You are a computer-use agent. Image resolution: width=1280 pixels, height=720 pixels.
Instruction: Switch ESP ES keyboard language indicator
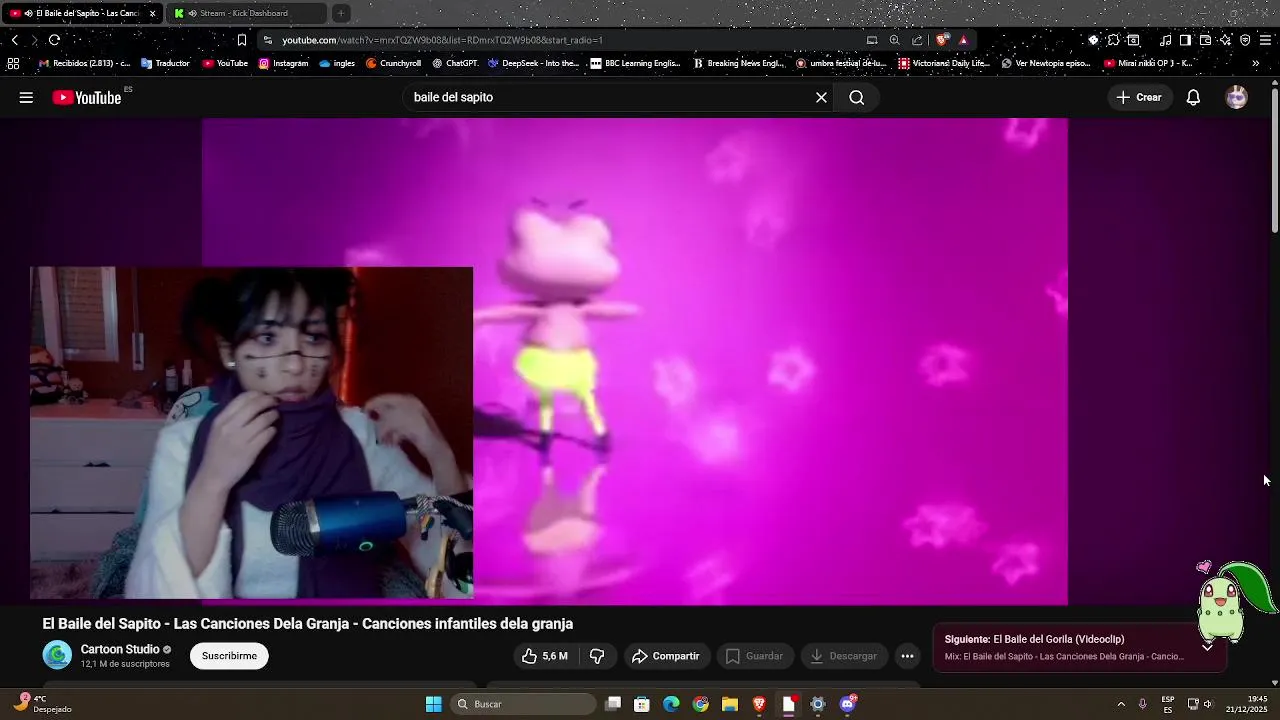point(1168,704)
